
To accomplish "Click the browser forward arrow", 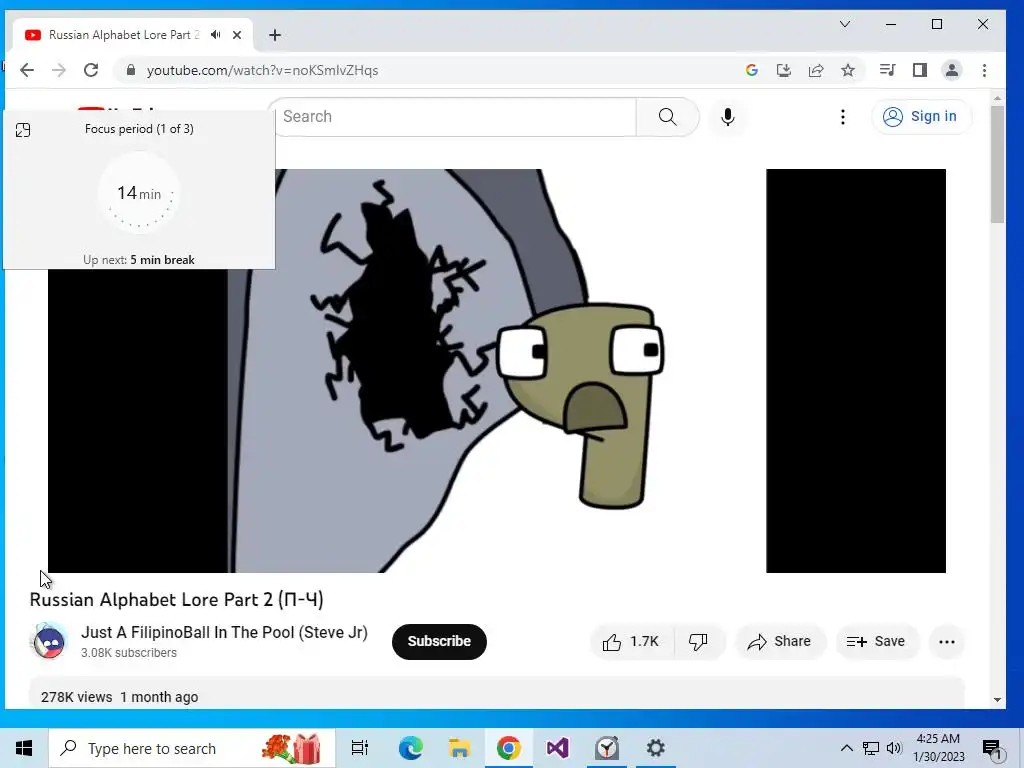I will click(x=59, y=71).
